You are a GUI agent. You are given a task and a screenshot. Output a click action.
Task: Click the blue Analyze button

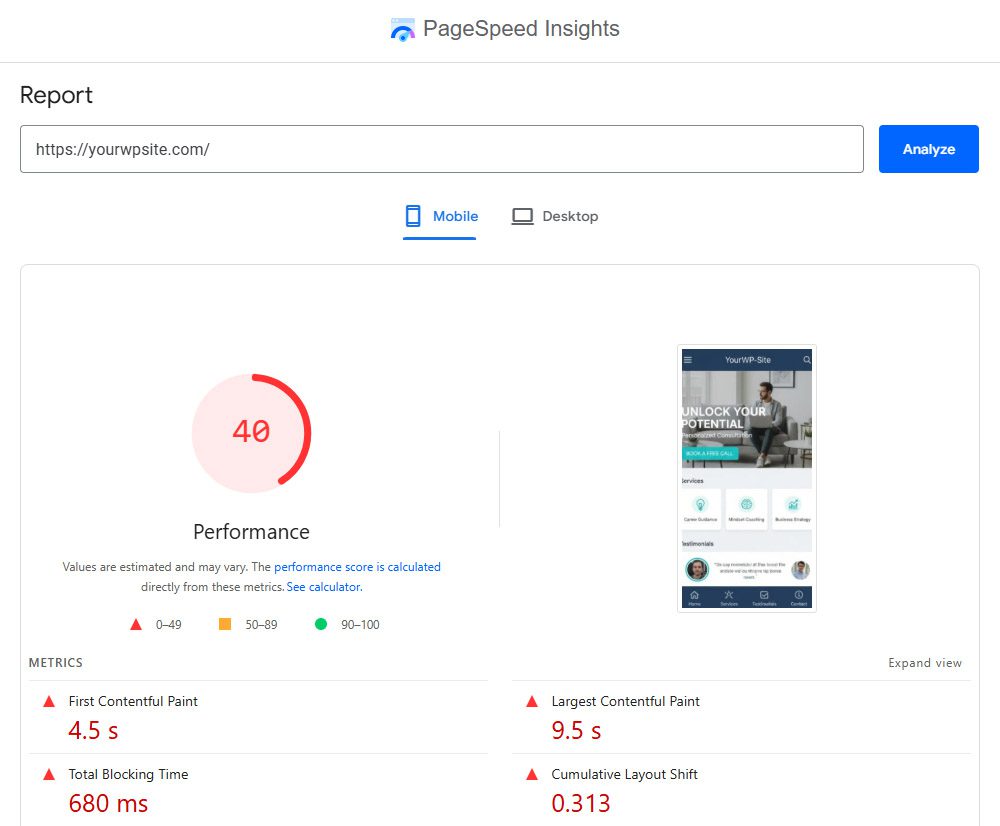click(x=929, y=149)
